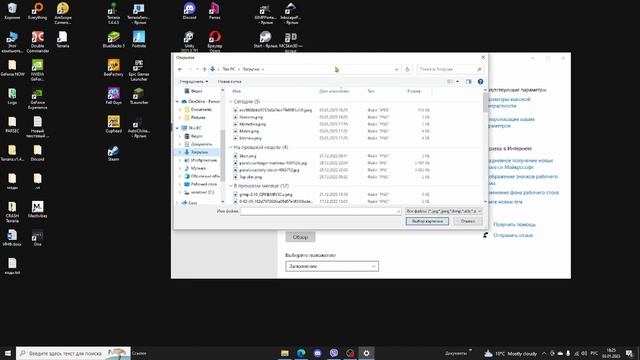
Task: Select Загрузки in the navigation tree
Action: [199, 152]
